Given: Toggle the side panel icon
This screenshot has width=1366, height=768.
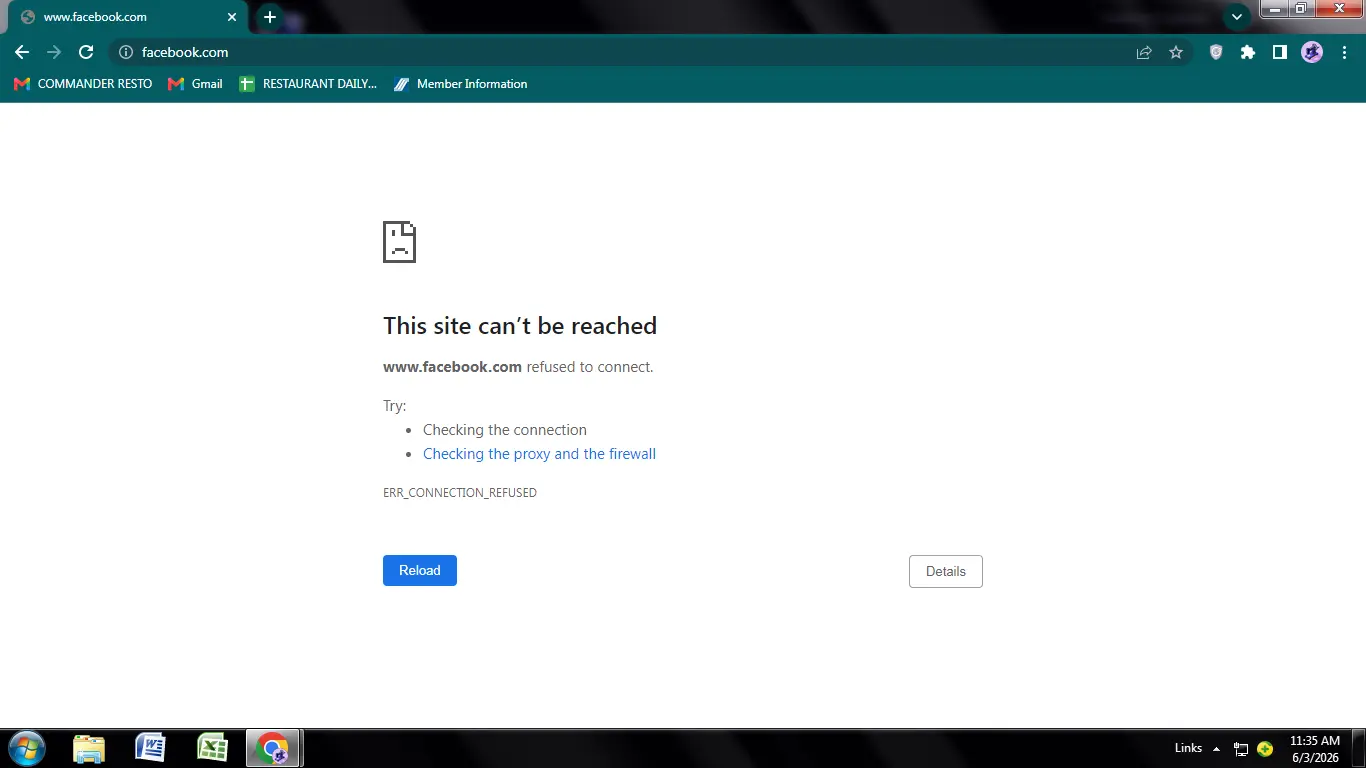Looking at the screenshot, I should [x=1280, y=52].
